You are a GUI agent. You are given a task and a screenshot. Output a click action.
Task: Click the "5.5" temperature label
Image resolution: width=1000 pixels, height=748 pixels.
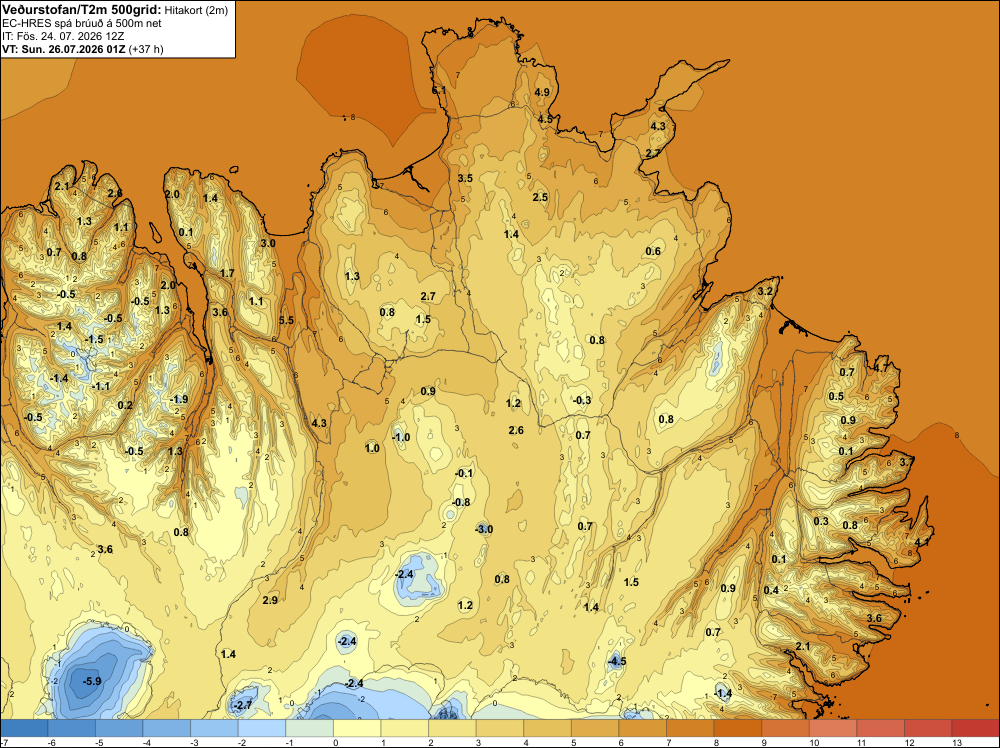pyautogui.click(x=286, y=320)
